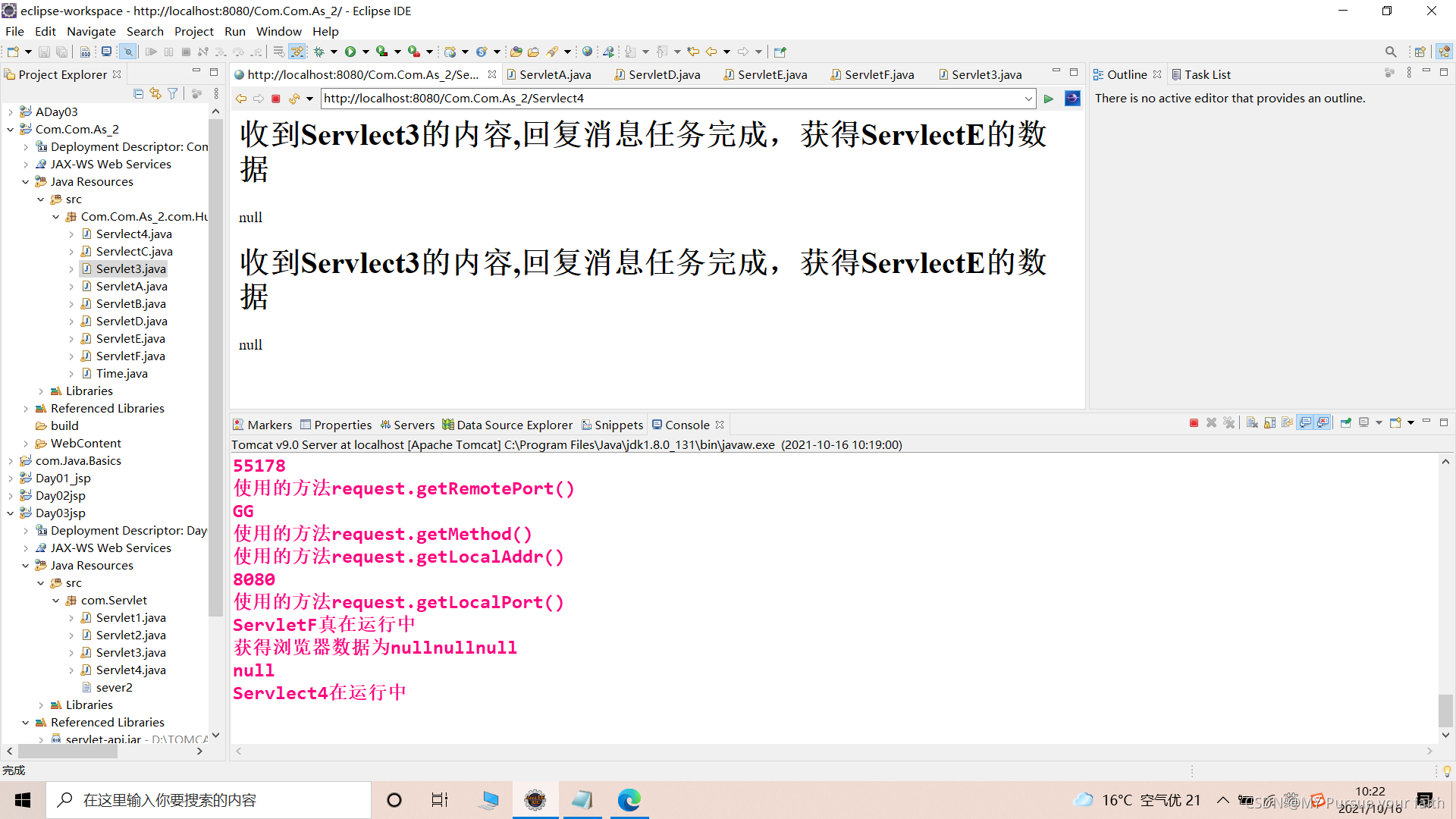Select ServletF.java in Project Explorer
This screenshot has width=1456, height=819.
tap(130, 356)
